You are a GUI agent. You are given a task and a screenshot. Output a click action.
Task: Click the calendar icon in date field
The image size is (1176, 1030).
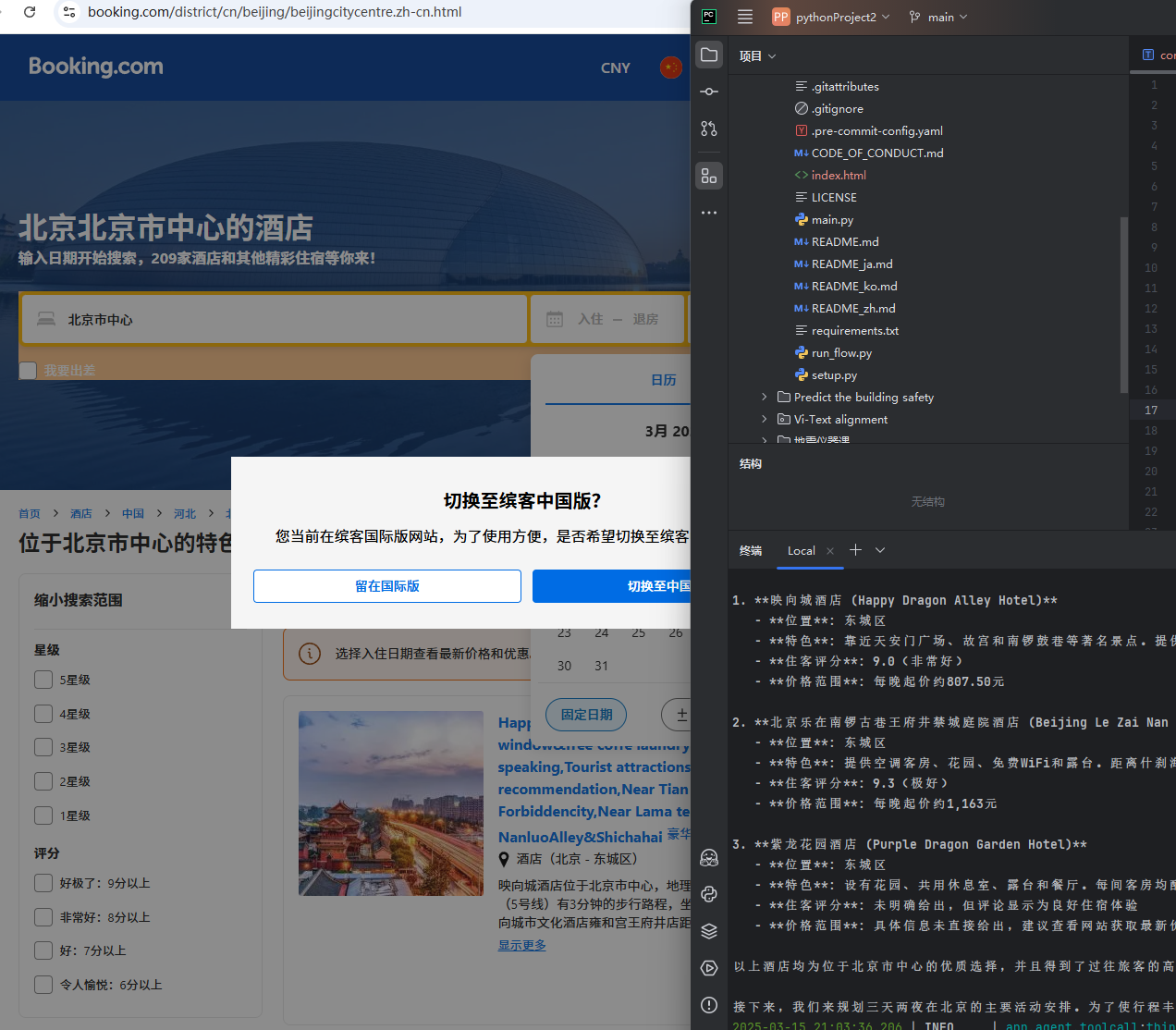(555, 319)
